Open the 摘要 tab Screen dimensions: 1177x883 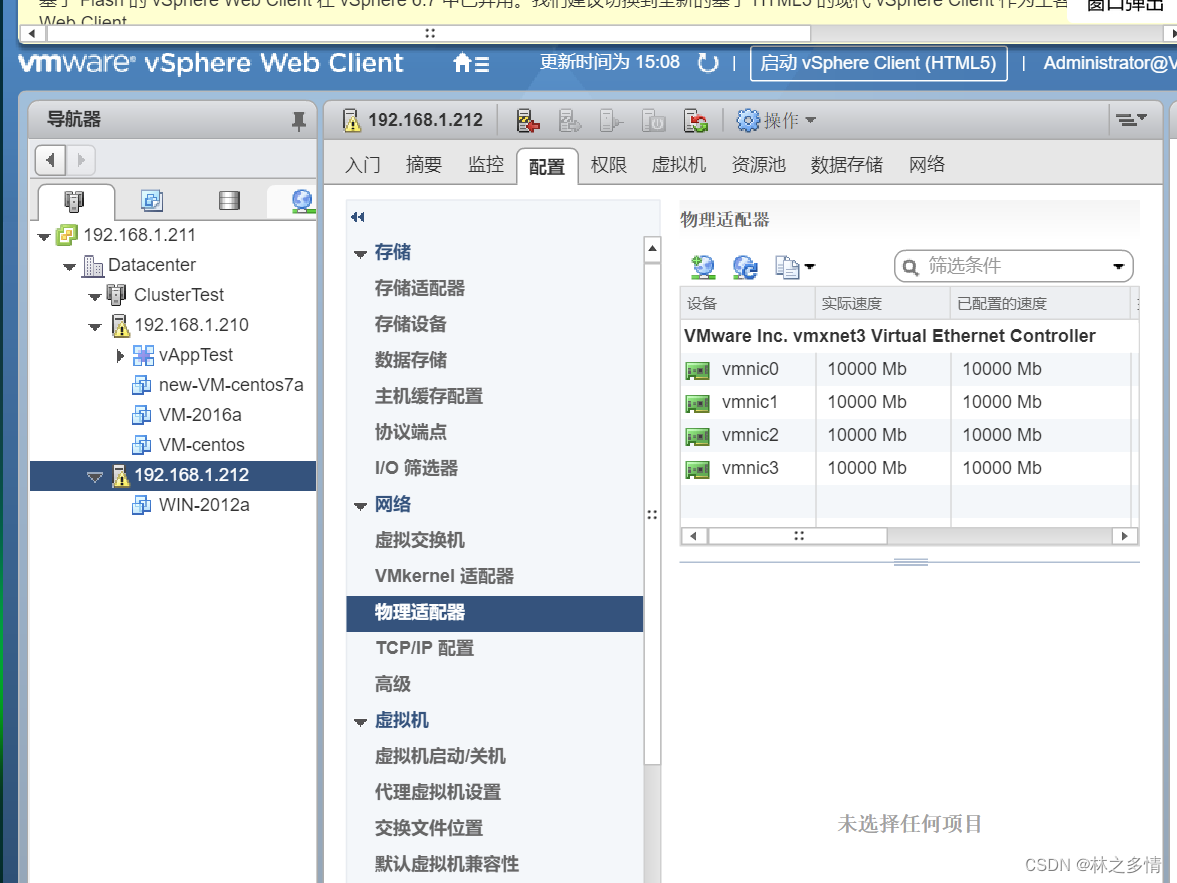pos(423,165)
